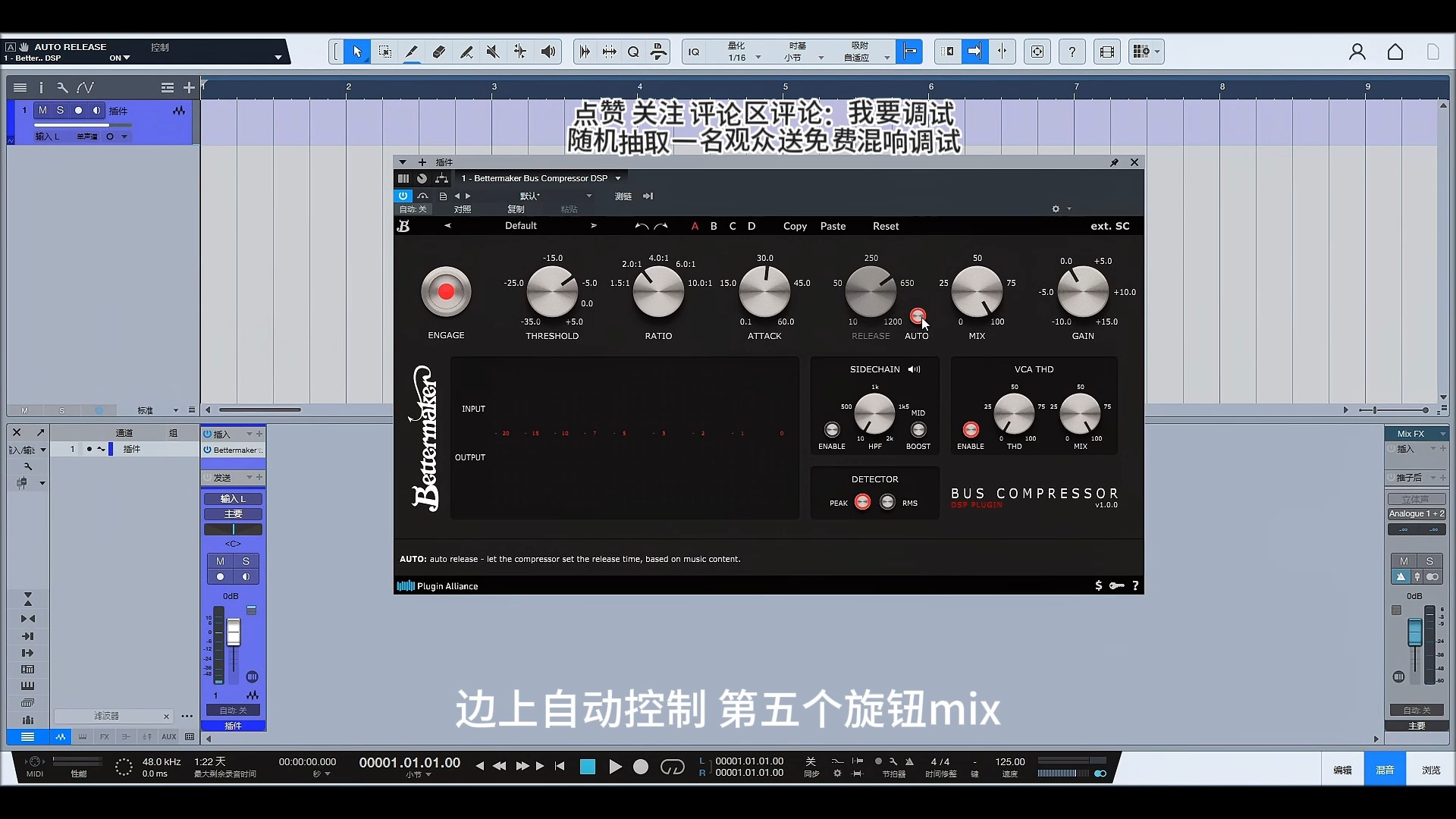Open the user account icon

click(1357, 52)
